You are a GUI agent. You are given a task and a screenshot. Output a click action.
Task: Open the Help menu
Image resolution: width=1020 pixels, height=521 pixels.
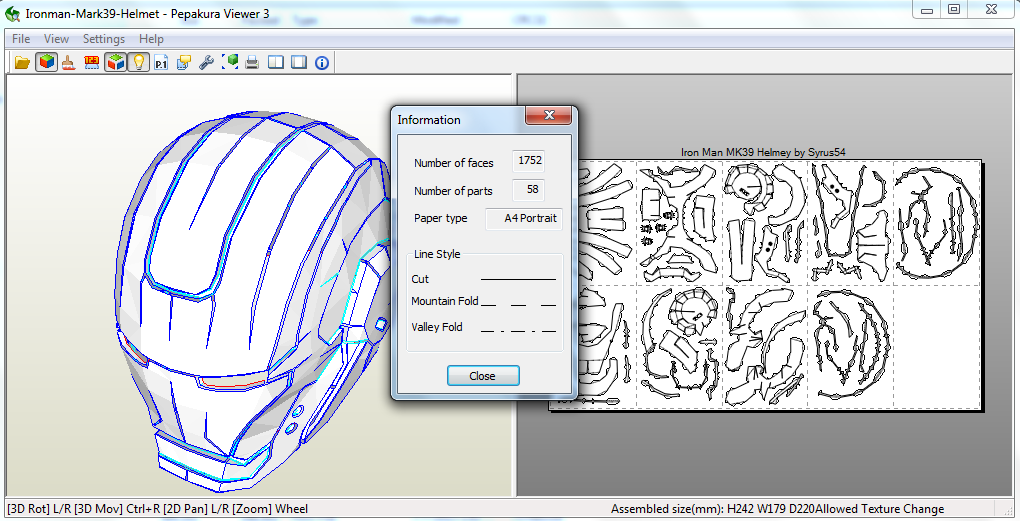pos(151,39)
